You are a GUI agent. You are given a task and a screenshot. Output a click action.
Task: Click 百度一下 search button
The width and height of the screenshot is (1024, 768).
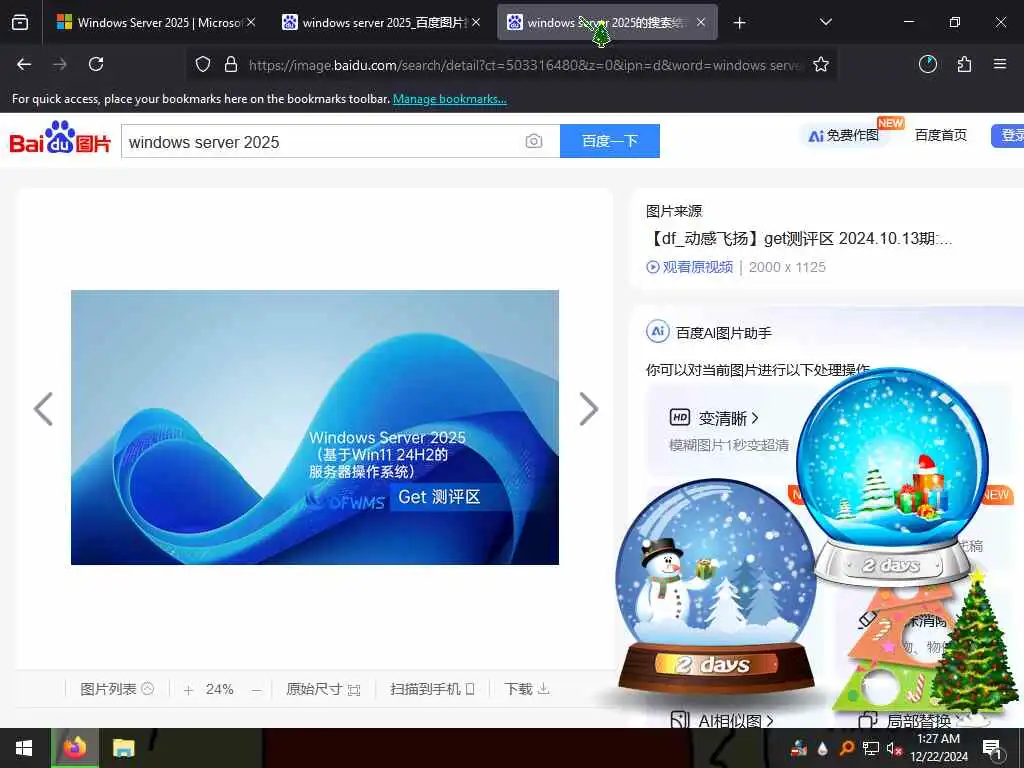[609, 141]
